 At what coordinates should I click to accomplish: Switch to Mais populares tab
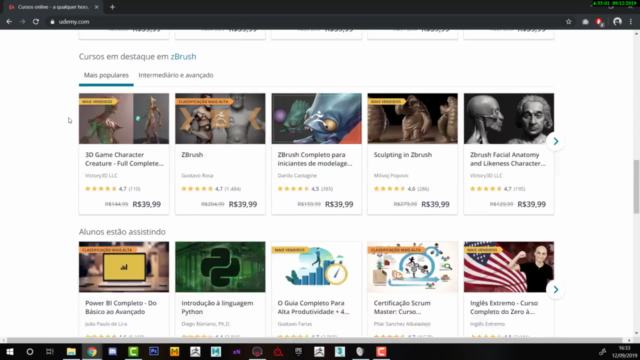click(x=106, y=75)
